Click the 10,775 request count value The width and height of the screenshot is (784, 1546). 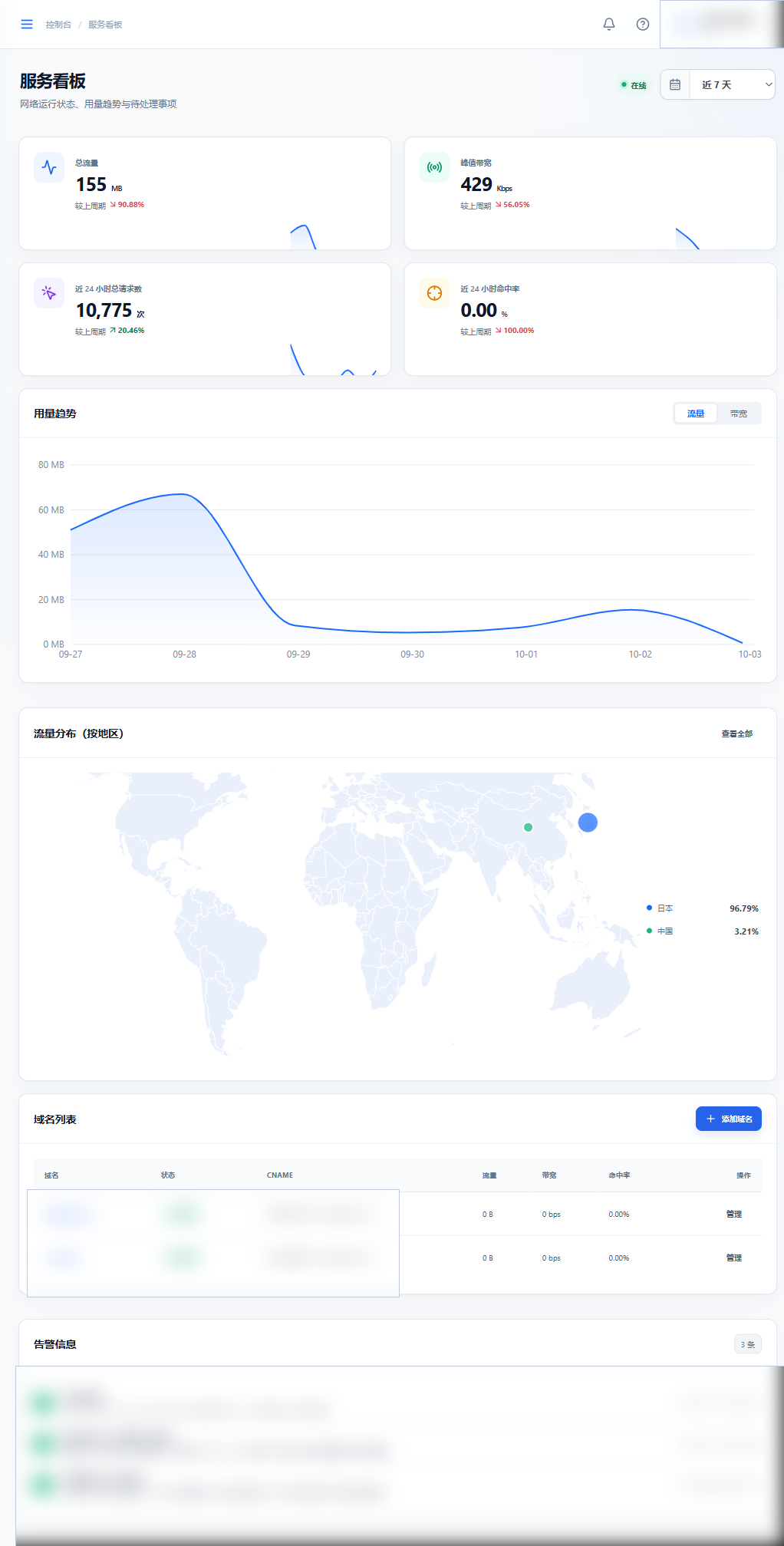[104, 311]
